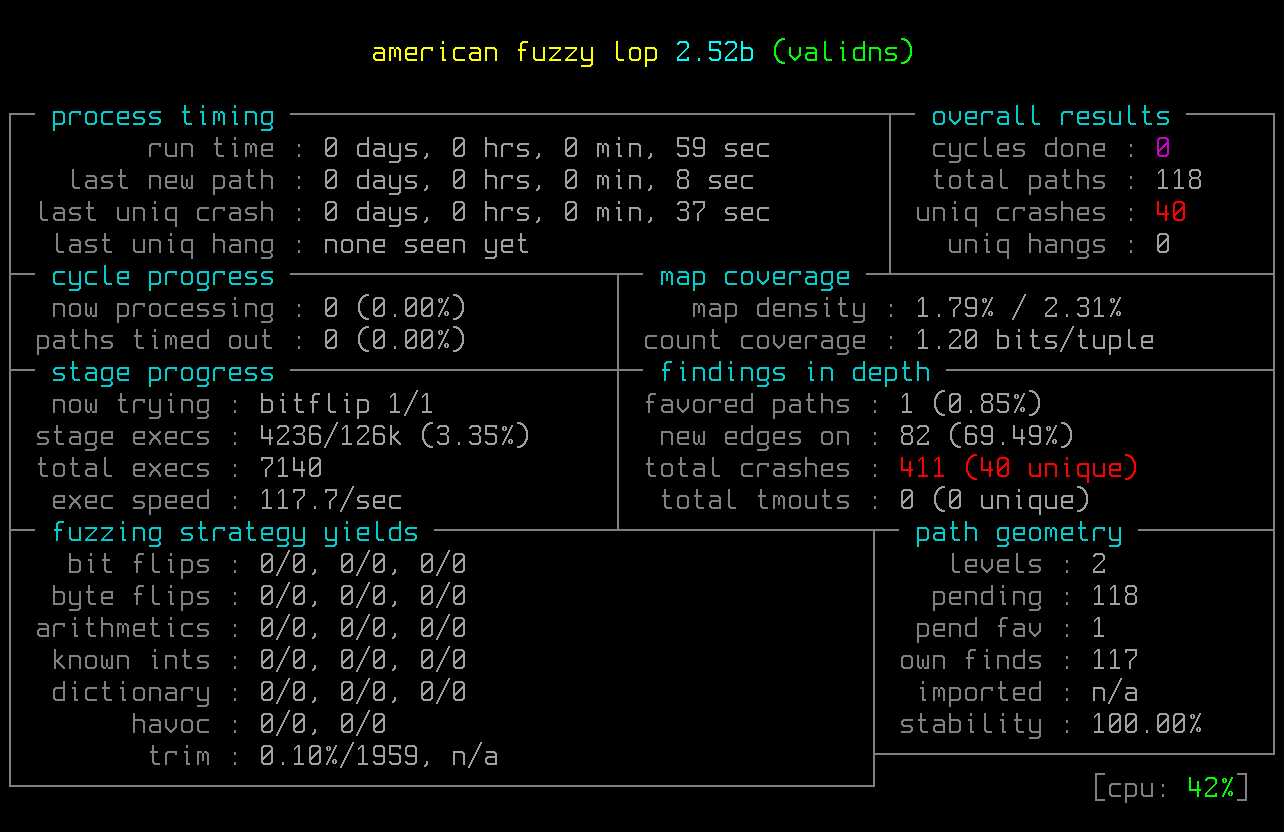Click the 'map coverage' section header
Screen dimensions: 1284x832
pos(755,277)
